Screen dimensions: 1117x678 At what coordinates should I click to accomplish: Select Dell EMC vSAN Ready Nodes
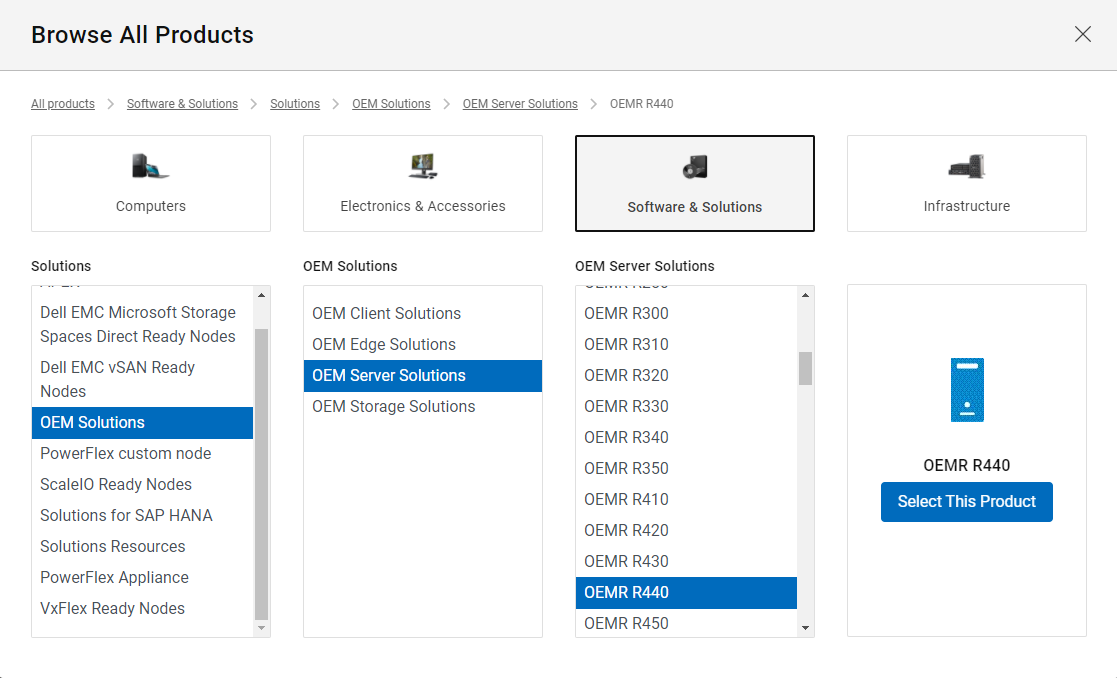coord(142,379)
